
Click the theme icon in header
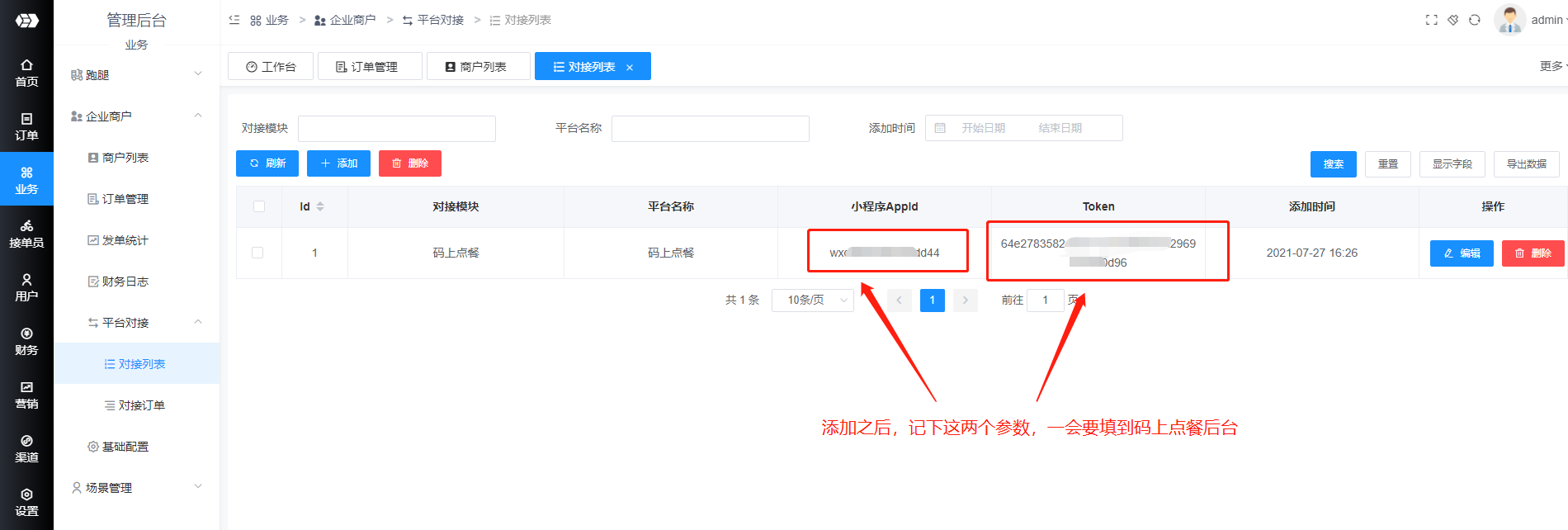point(1453,20)
